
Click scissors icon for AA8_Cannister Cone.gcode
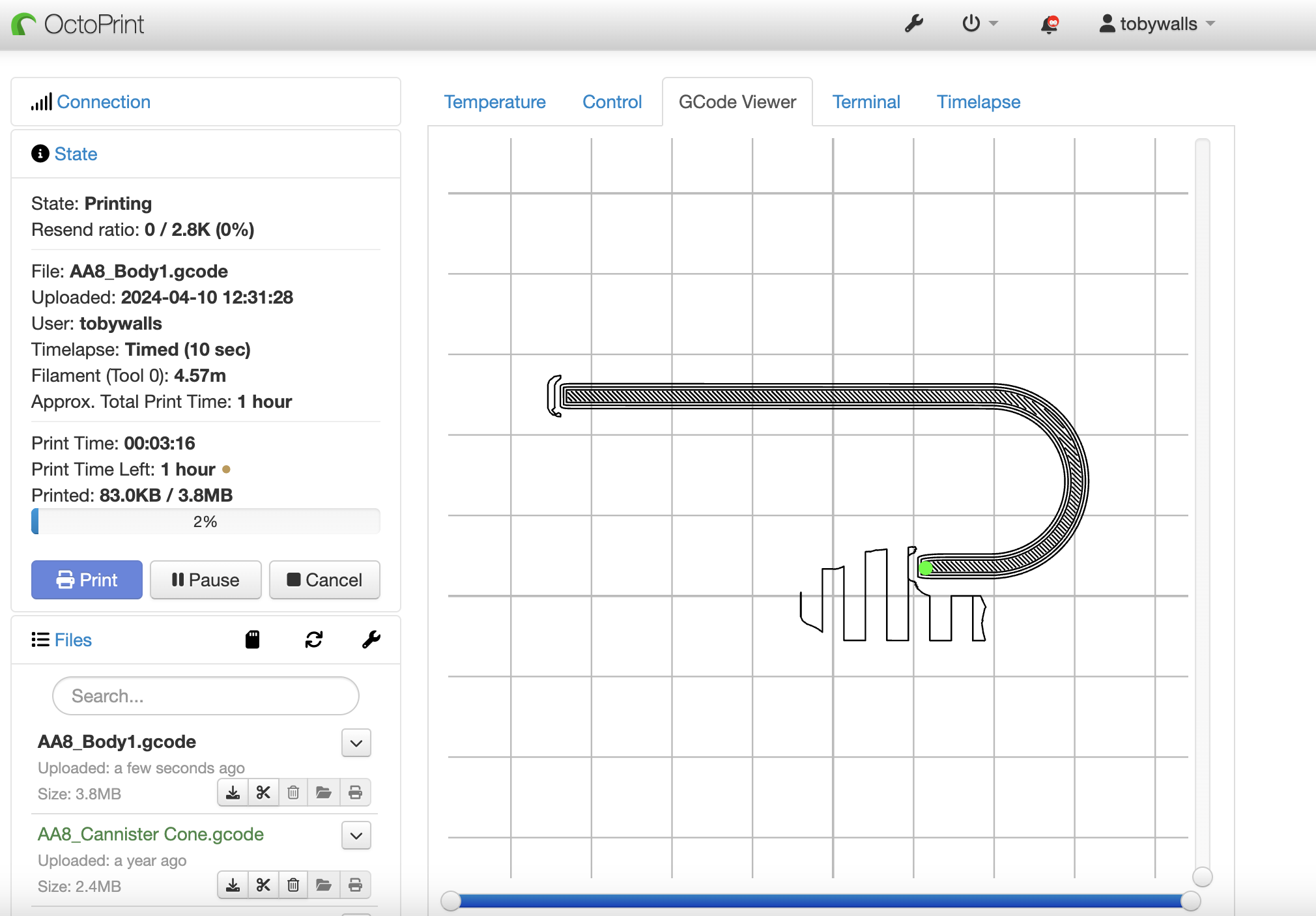(x=263, y=885)
